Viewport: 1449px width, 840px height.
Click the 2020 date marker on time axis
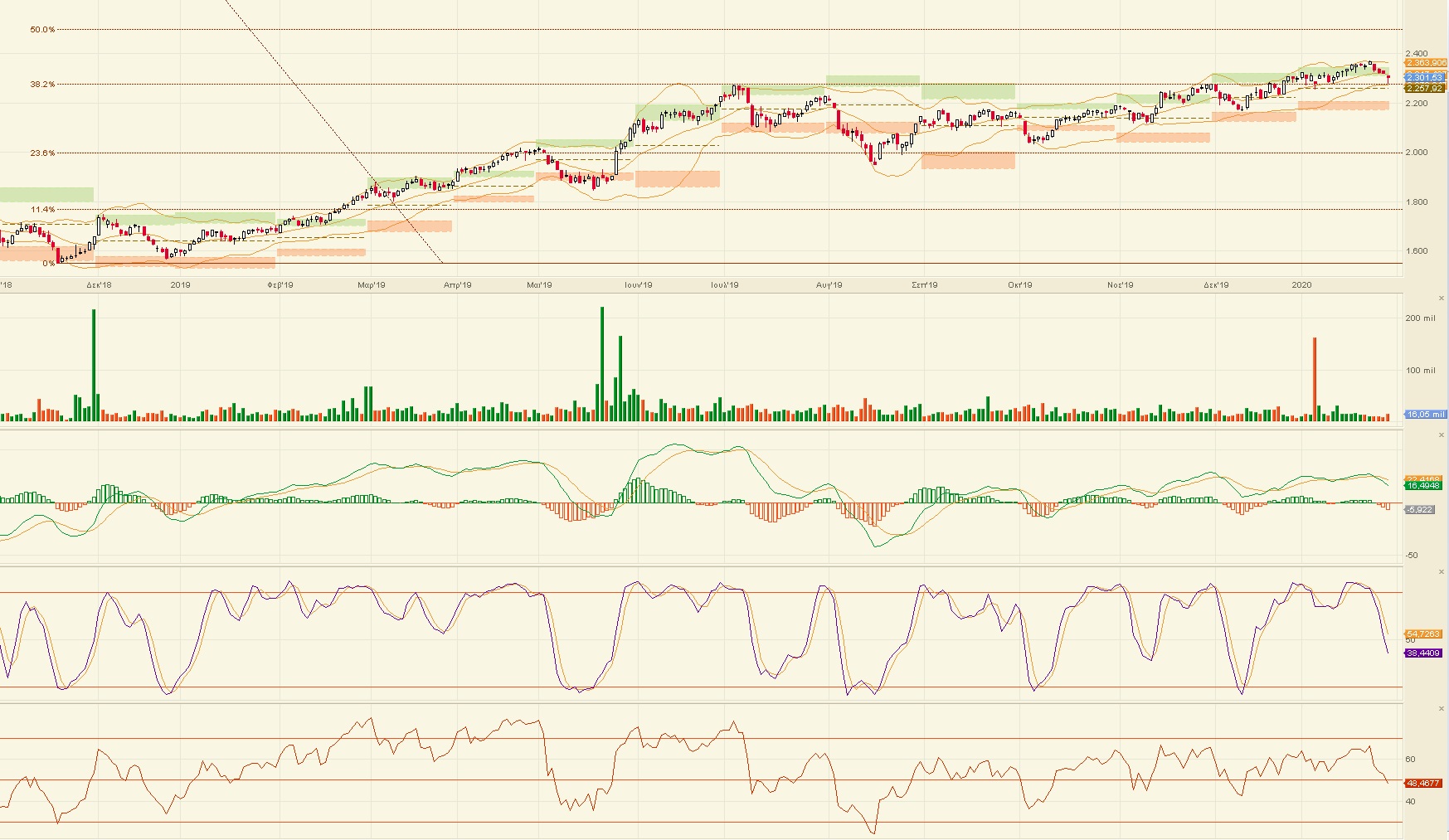click(x=1301, y=284)
